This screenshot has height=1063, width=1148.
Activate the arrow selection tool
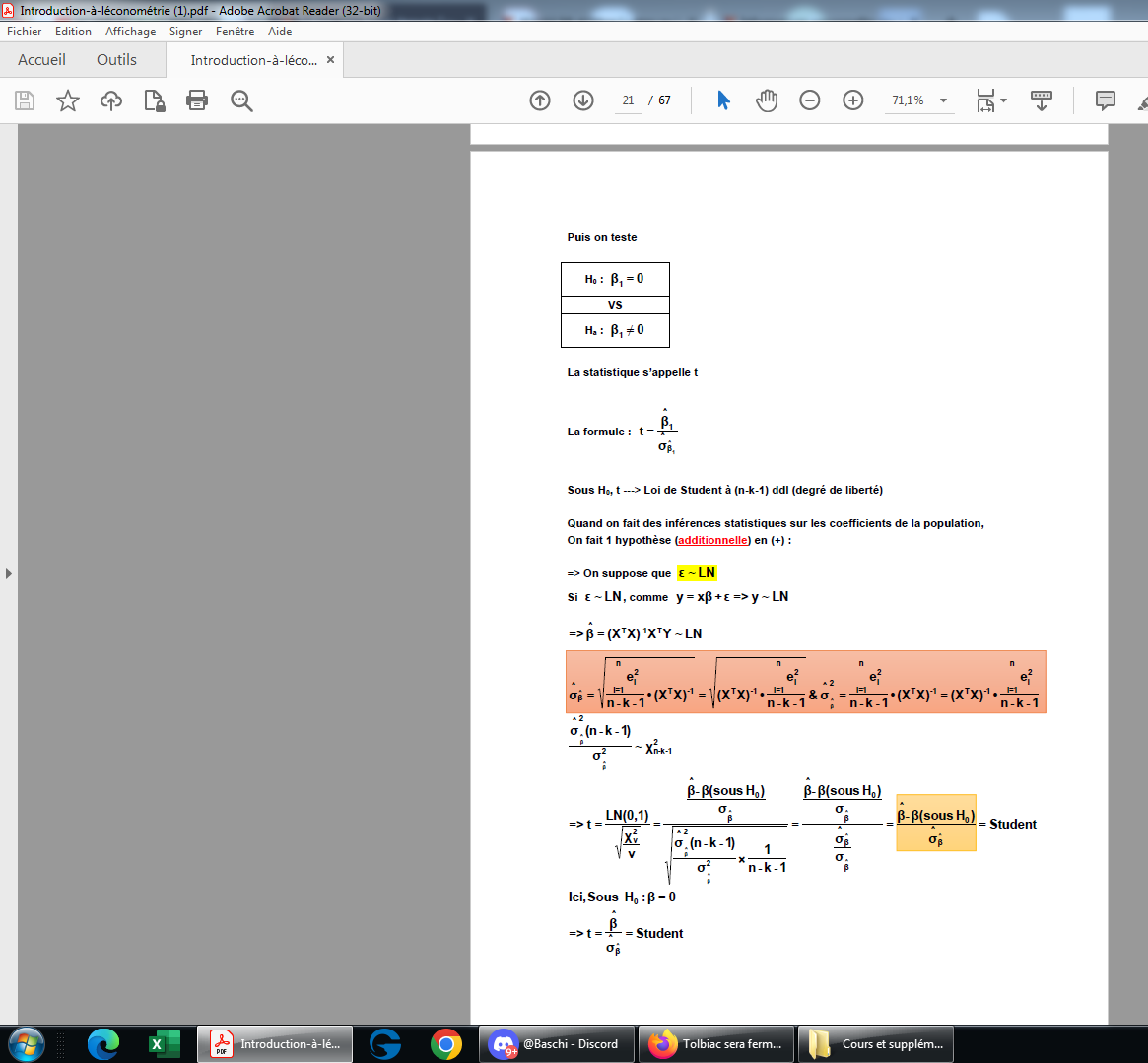click(x=723, y=100)
